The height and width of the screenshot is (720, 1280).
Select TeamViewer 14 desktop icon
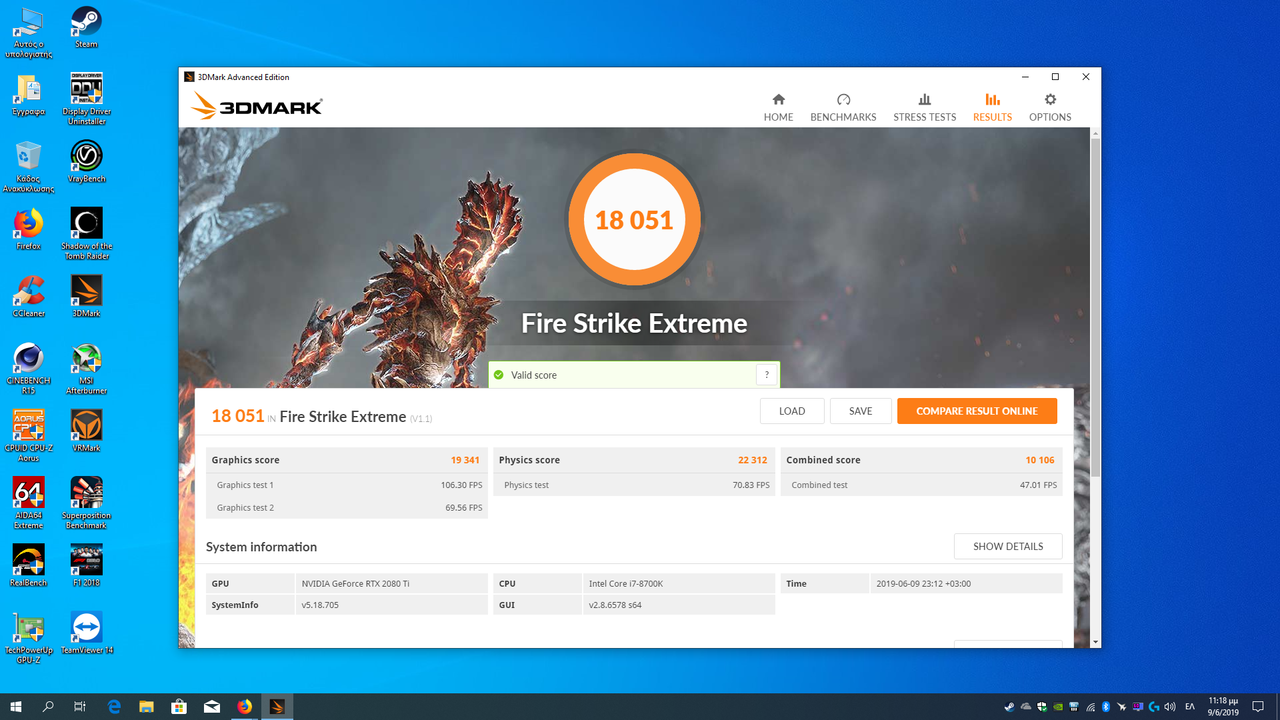86,632
